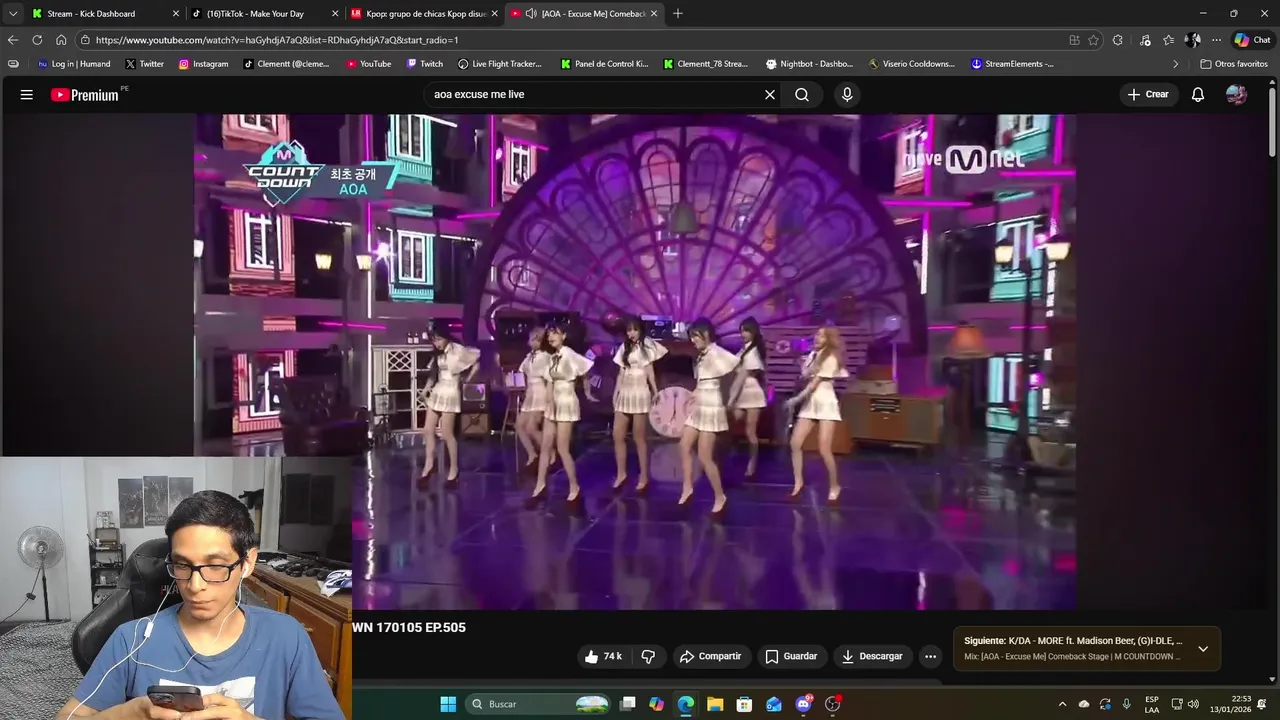Go to YouTube Premium home via logo
1280x720 pixels.
(86, 95)
